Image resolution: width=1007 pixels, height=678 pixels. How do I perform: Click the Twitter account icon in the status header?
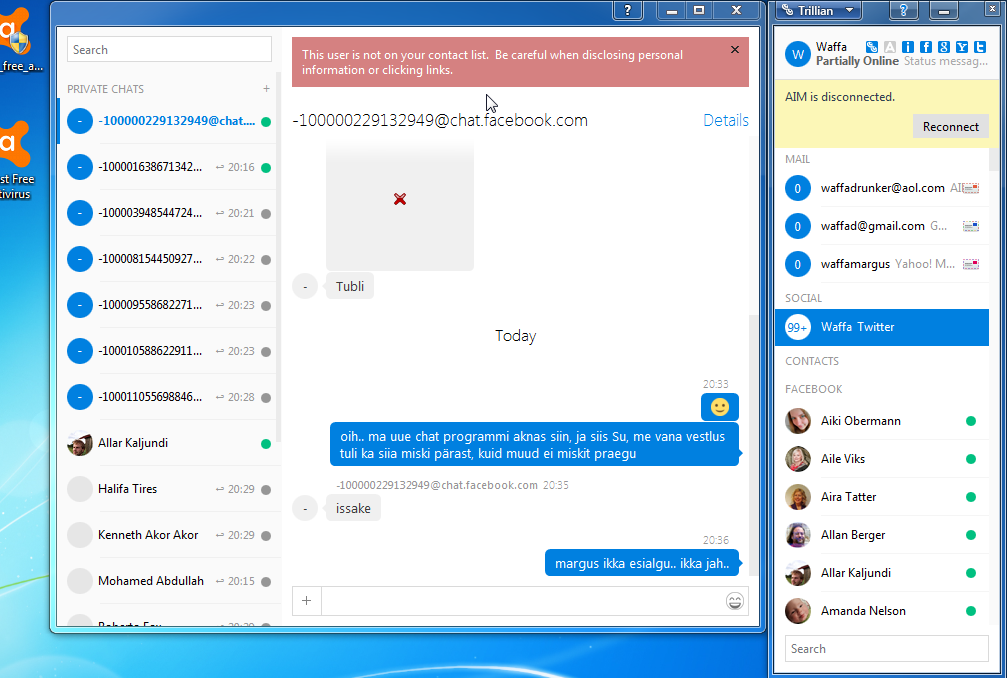coord(979,47)
